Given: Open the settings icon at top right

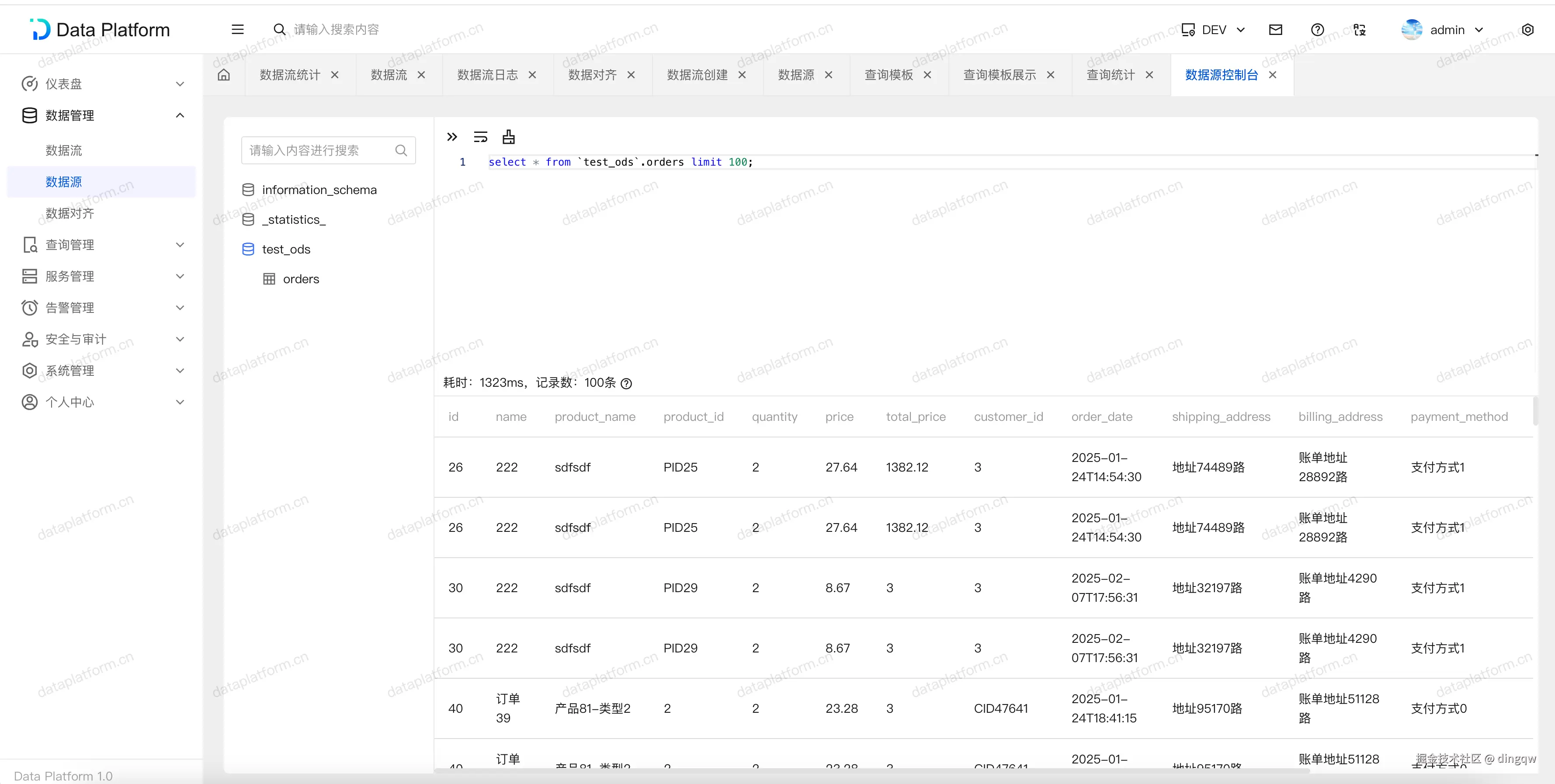Looking at the screenshot, I should (x=1528, y=30).
